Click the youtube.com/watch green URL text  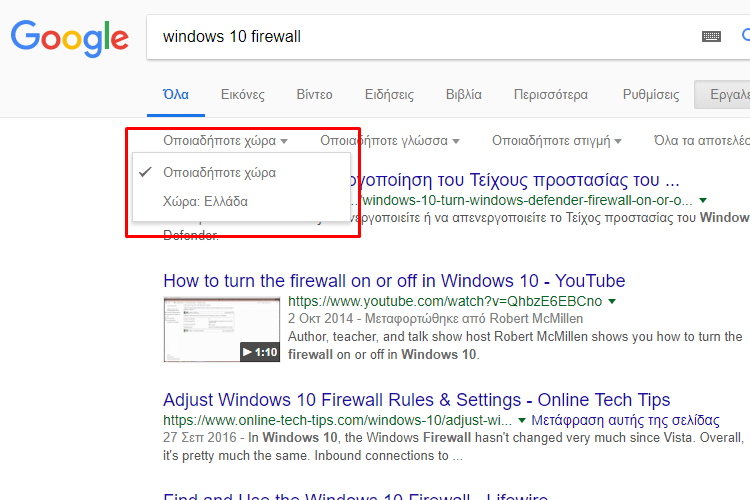tap(445, 301)
